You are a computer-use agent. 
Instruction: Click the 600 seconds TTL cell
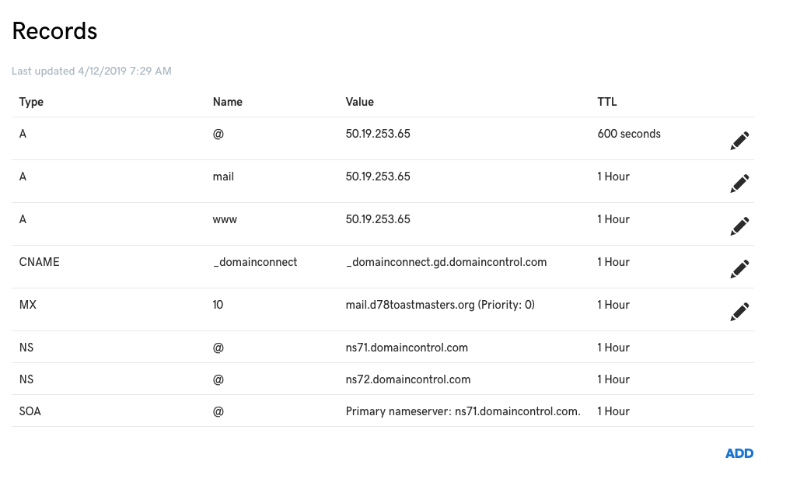[x=629, y=134]
